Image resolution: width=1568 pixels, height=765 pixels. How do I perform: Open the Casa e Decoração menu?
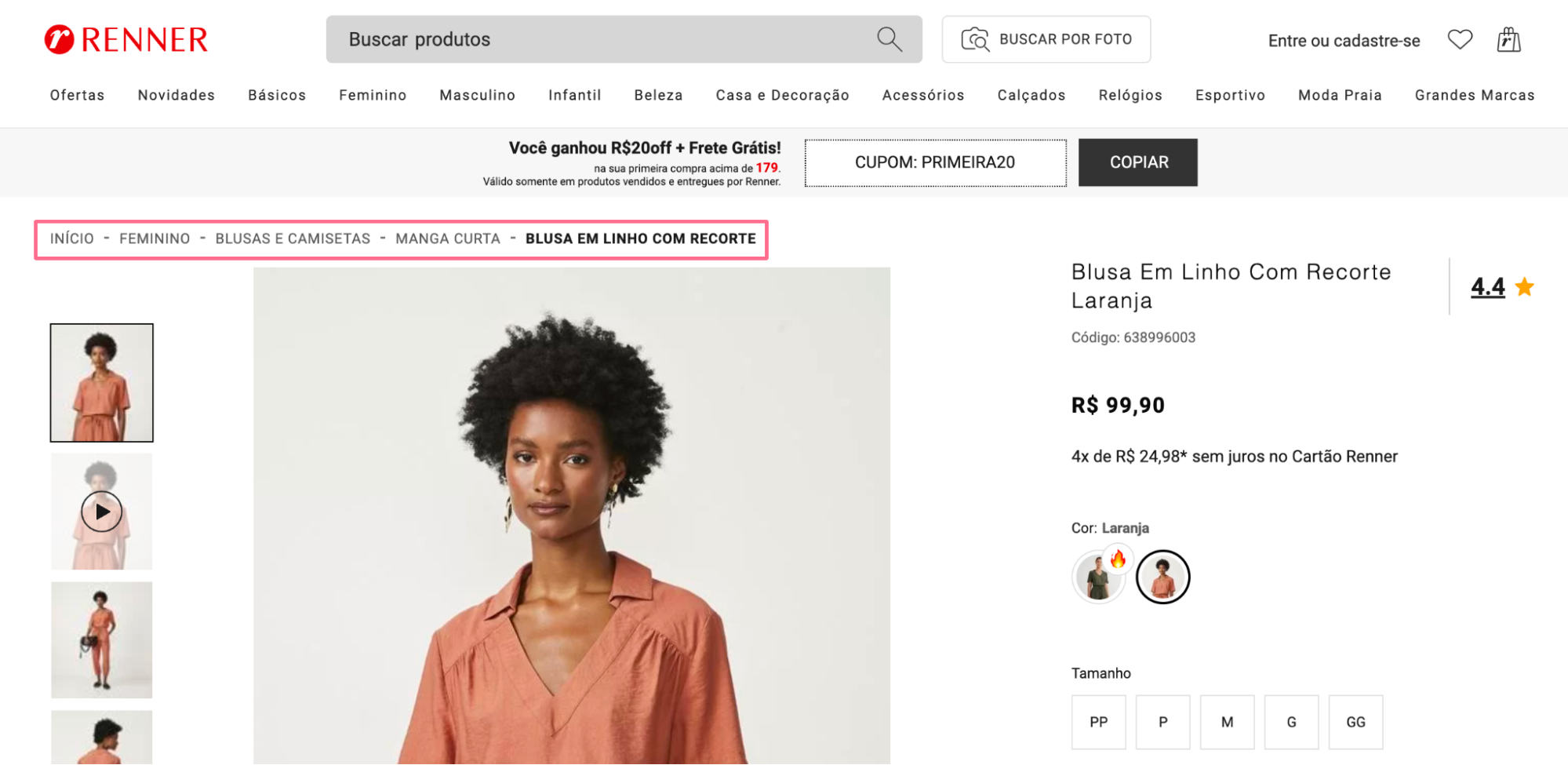coord(781,95)
